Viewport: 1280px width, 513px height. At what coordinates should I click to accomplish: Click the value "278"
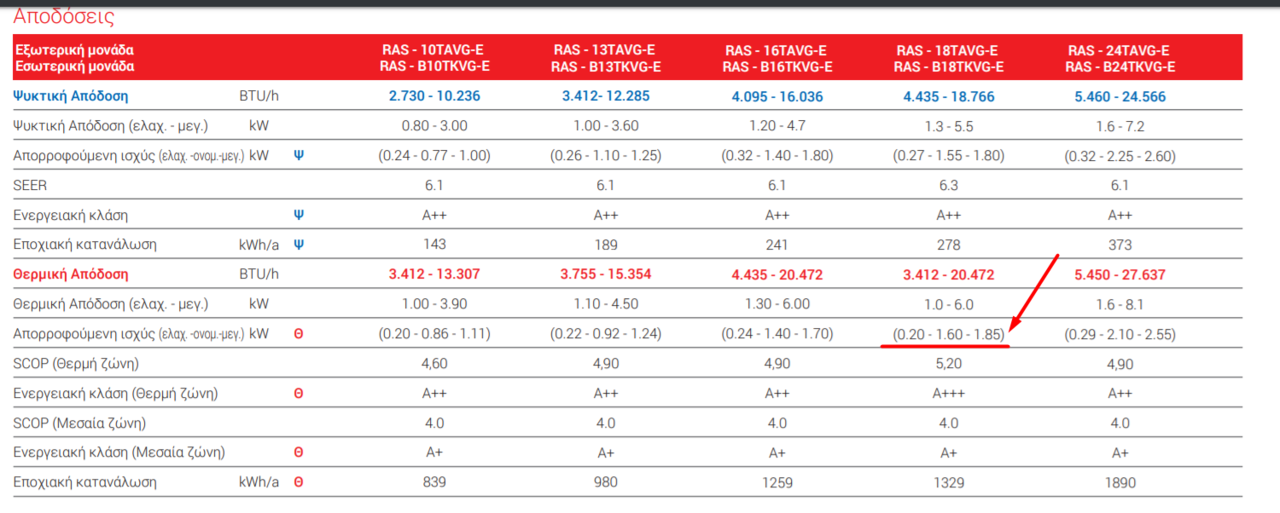[949, 244]
